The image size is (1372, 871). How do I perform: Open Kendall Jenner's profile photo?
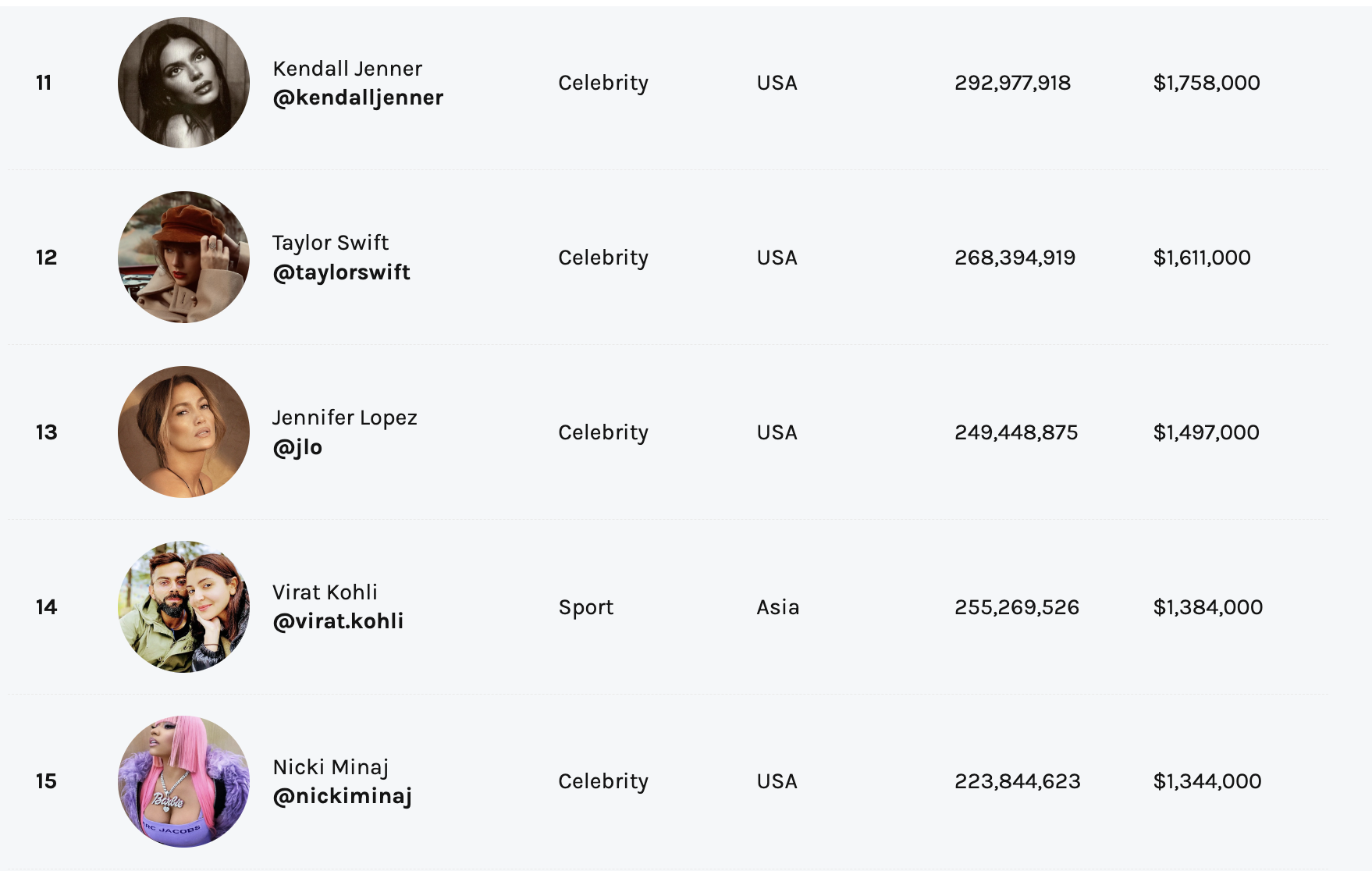(183, 83)
